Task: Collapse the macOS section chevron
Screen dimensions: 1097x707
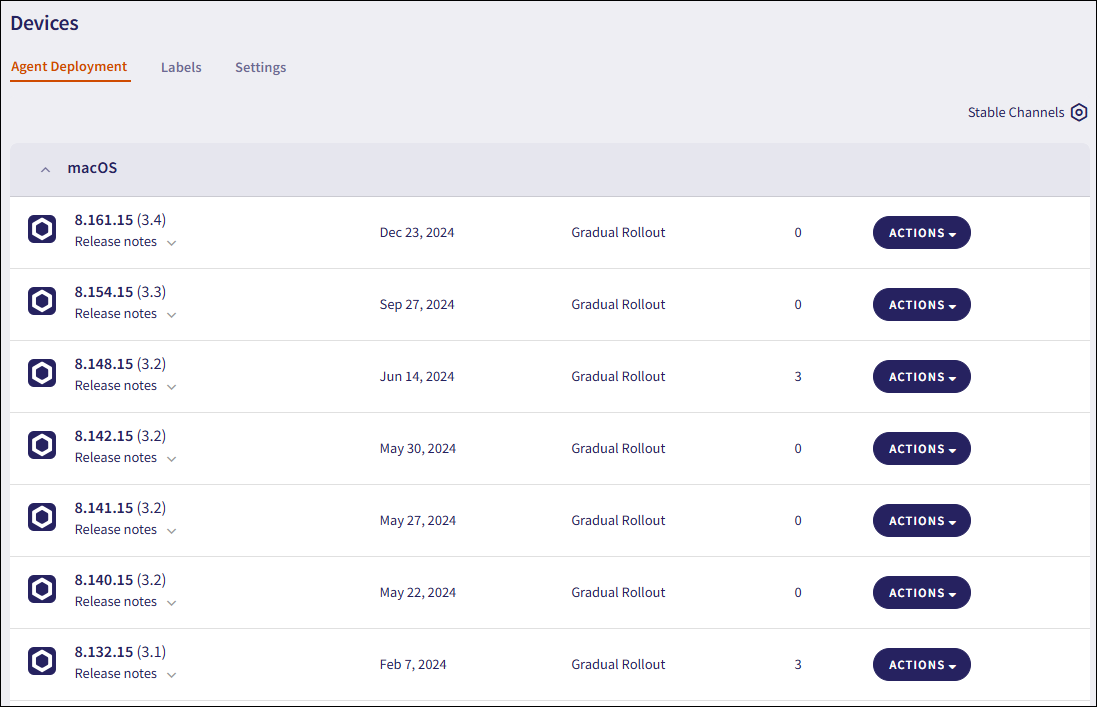Action: 45,170
